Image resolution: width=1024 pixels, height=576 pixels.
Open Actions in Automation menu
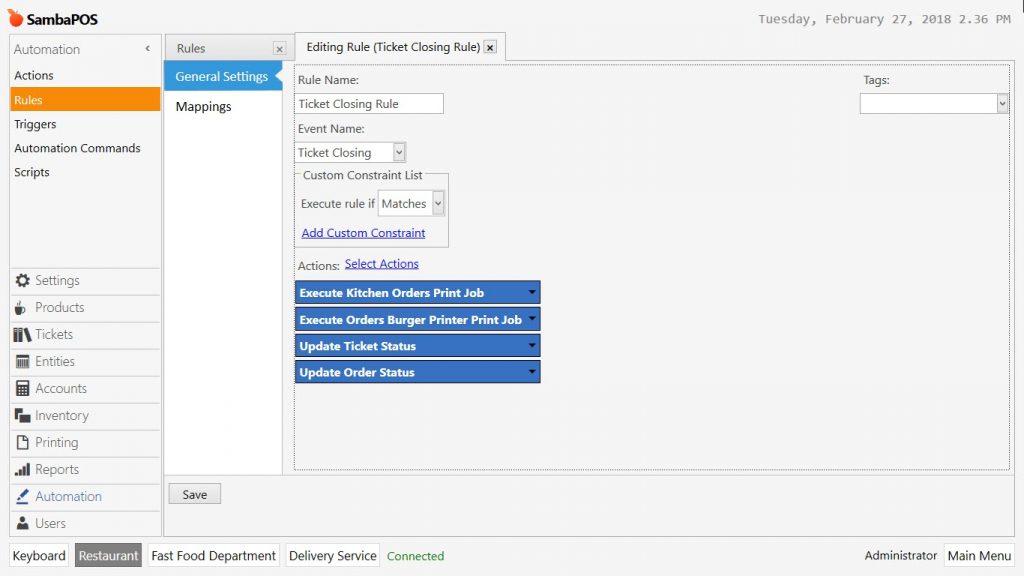coord(85,75)
